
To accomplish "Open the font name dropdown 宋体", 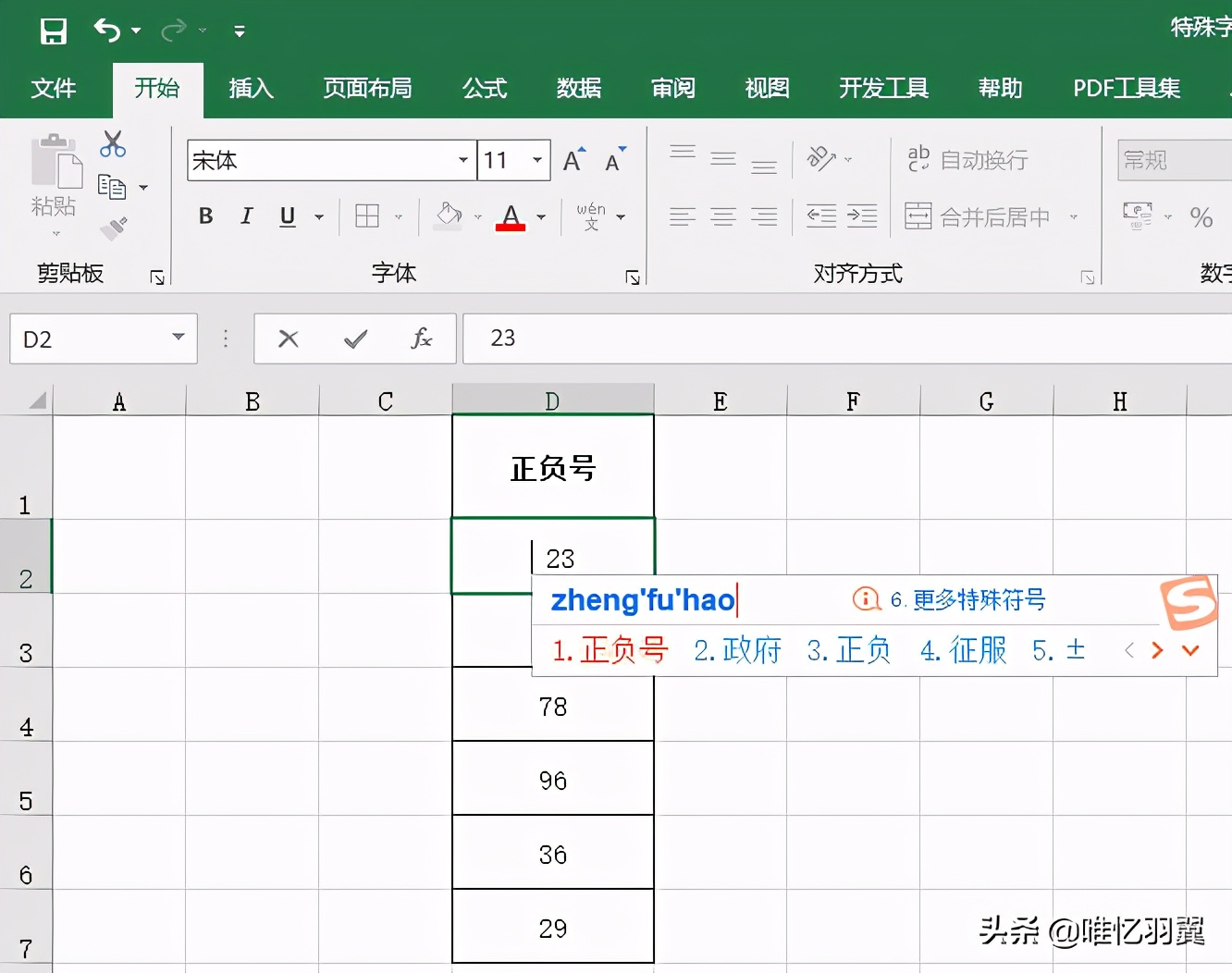I will (462, 160).
